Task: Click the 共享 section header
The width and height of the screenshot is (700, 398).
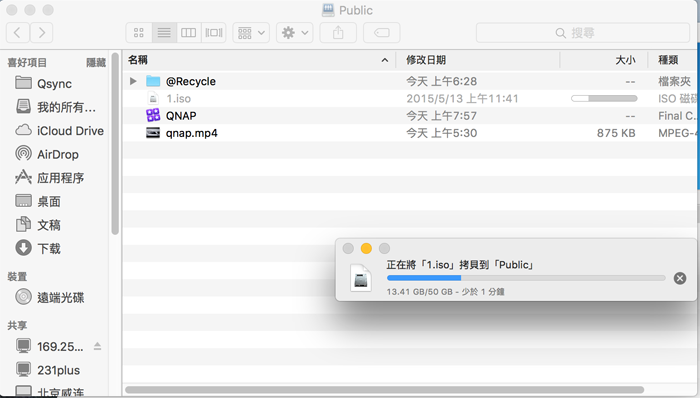Action: [x=17, y=326]
